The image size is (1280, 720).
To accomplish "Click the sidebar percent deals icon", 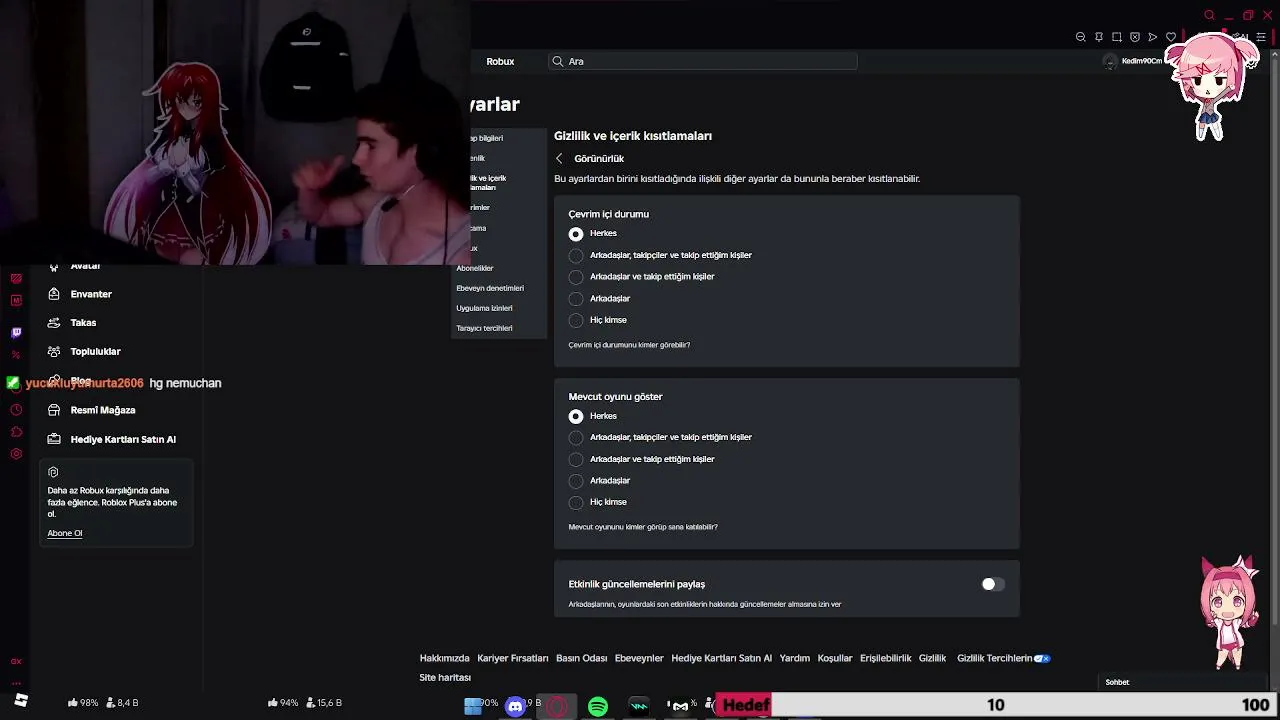I will pos(16,355).
